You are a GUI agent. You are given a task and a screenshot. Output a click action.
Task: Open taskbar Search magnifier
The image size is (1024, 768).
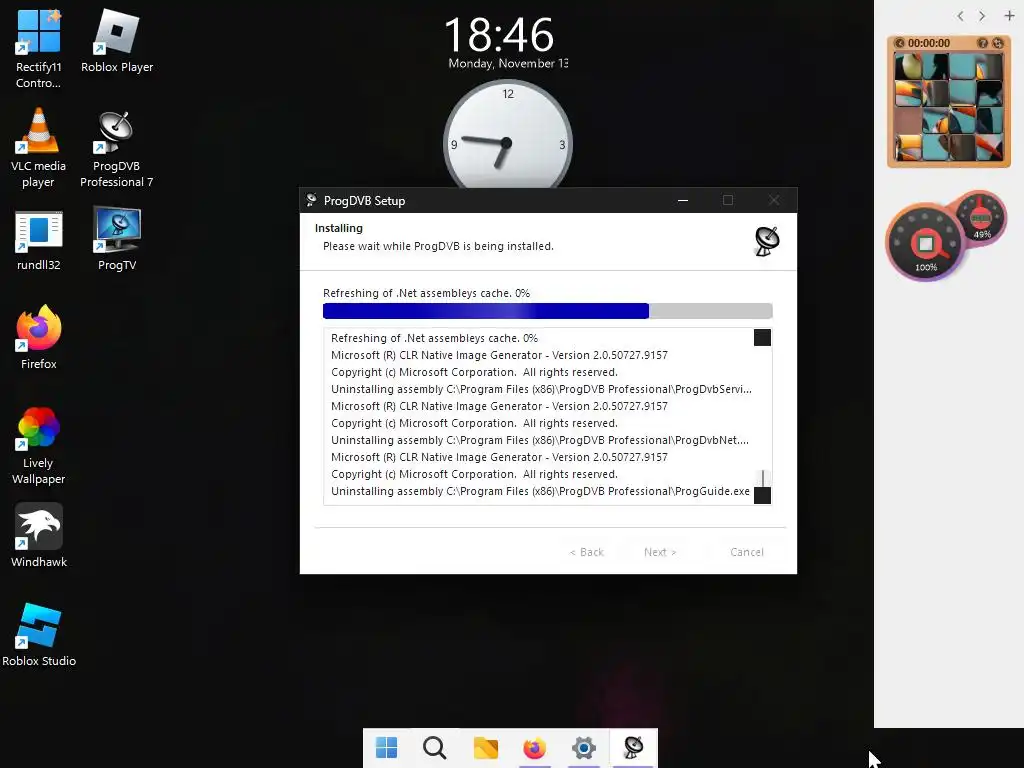(x=435, y=748)
